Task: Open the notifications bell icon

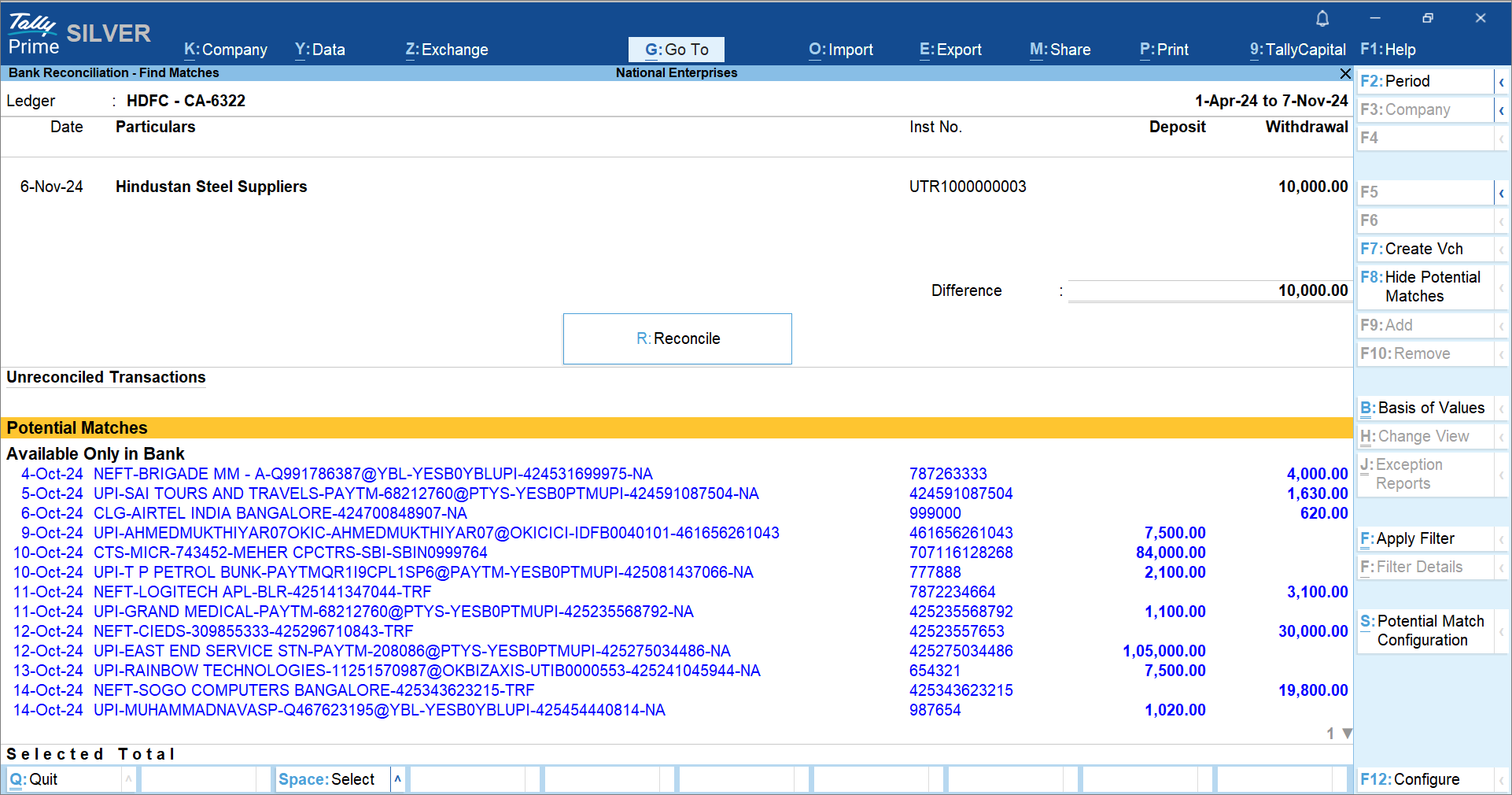Action: (1322, 18)
